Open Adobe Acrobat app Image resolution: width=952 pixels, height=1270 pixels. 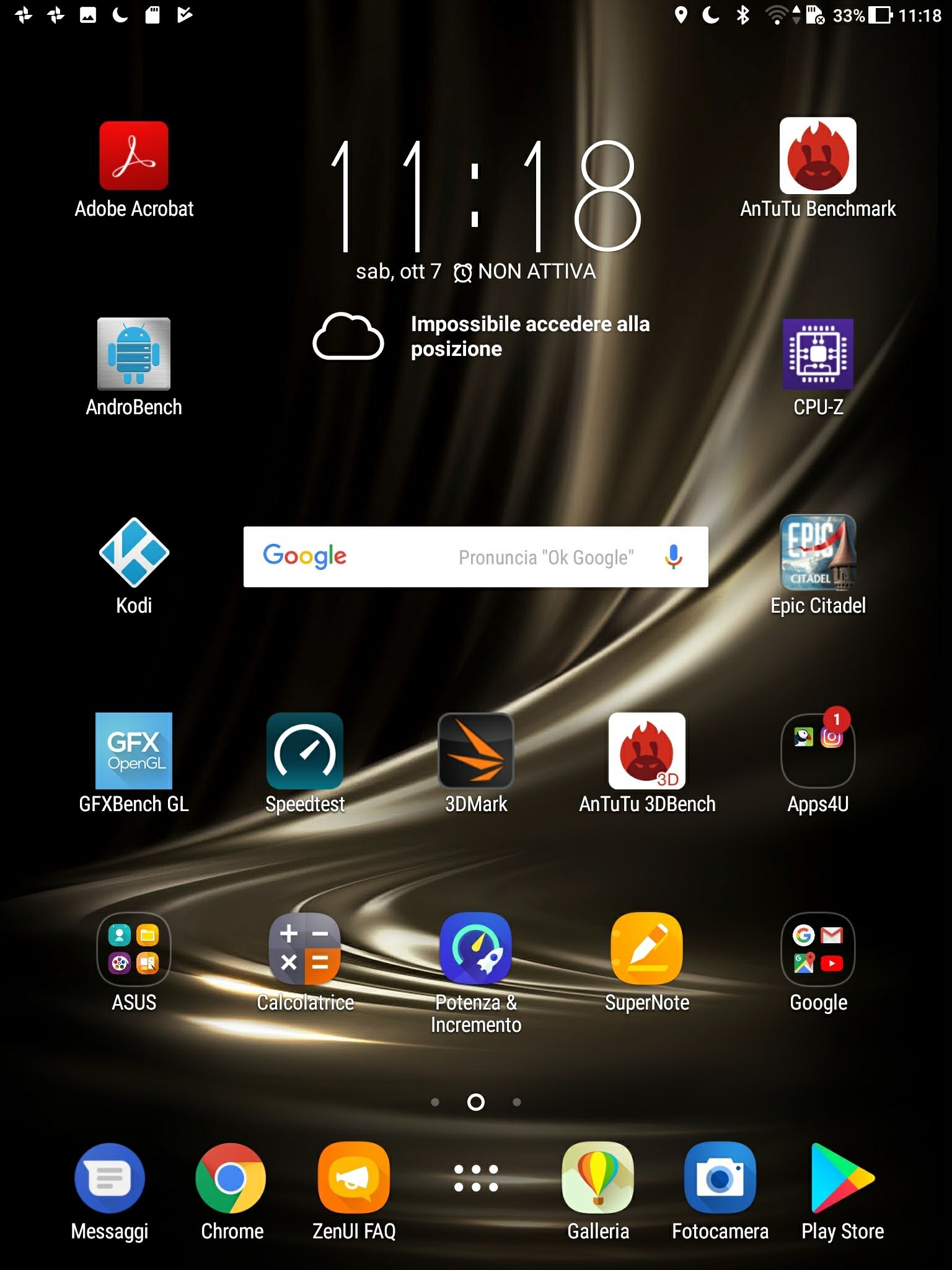[134, 156]
